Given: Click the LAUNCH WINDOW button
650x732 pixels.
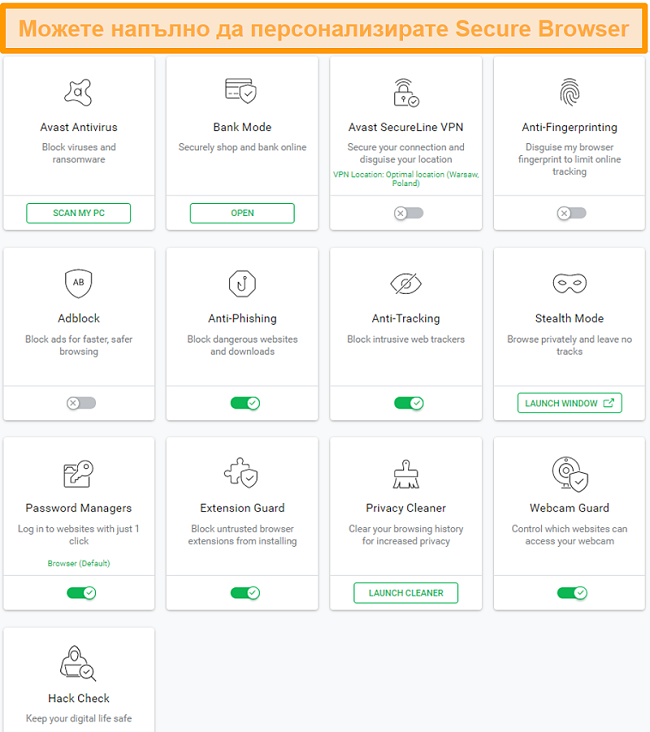Looking at the screenshot, I should tap(569, 403).
